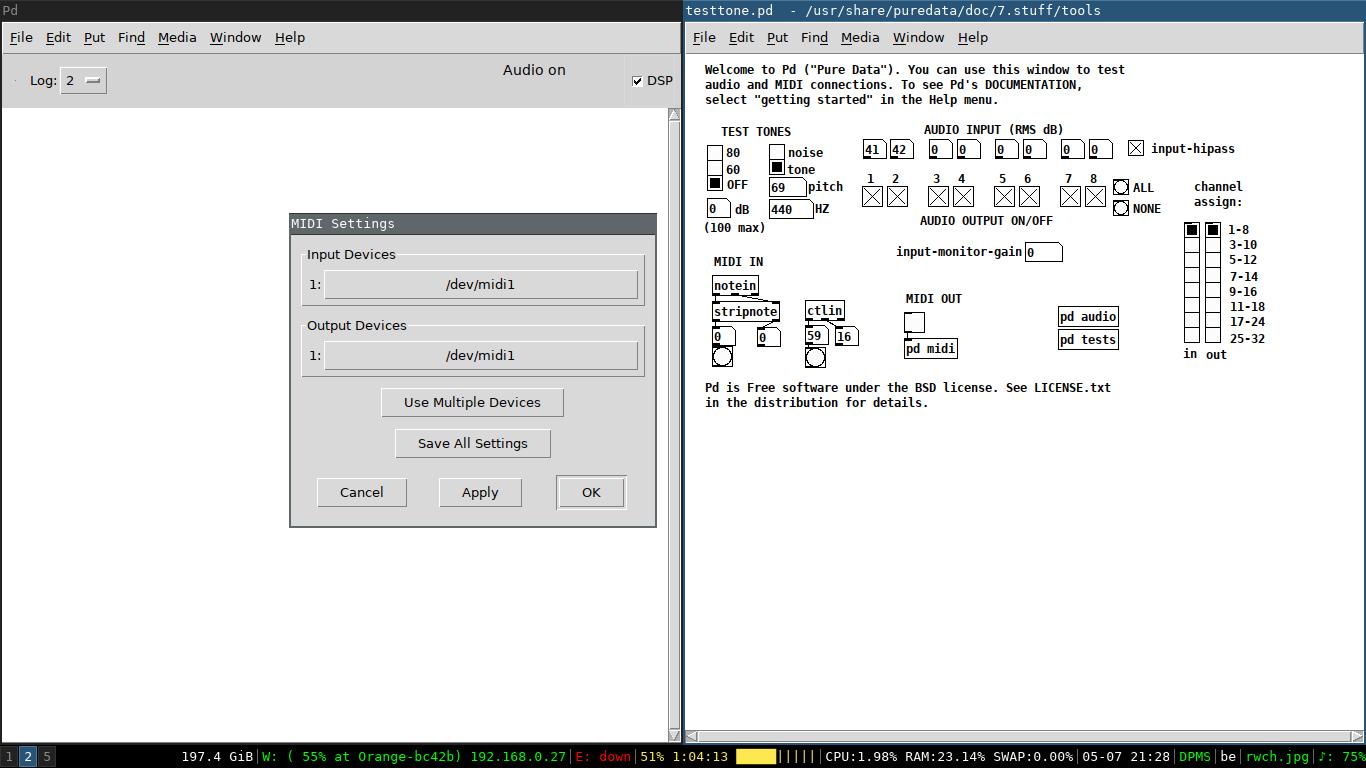Open Media menu in the Pd window
This screenshot has width=1366, height=768.
pyautogui.click(x=177, y=37)
